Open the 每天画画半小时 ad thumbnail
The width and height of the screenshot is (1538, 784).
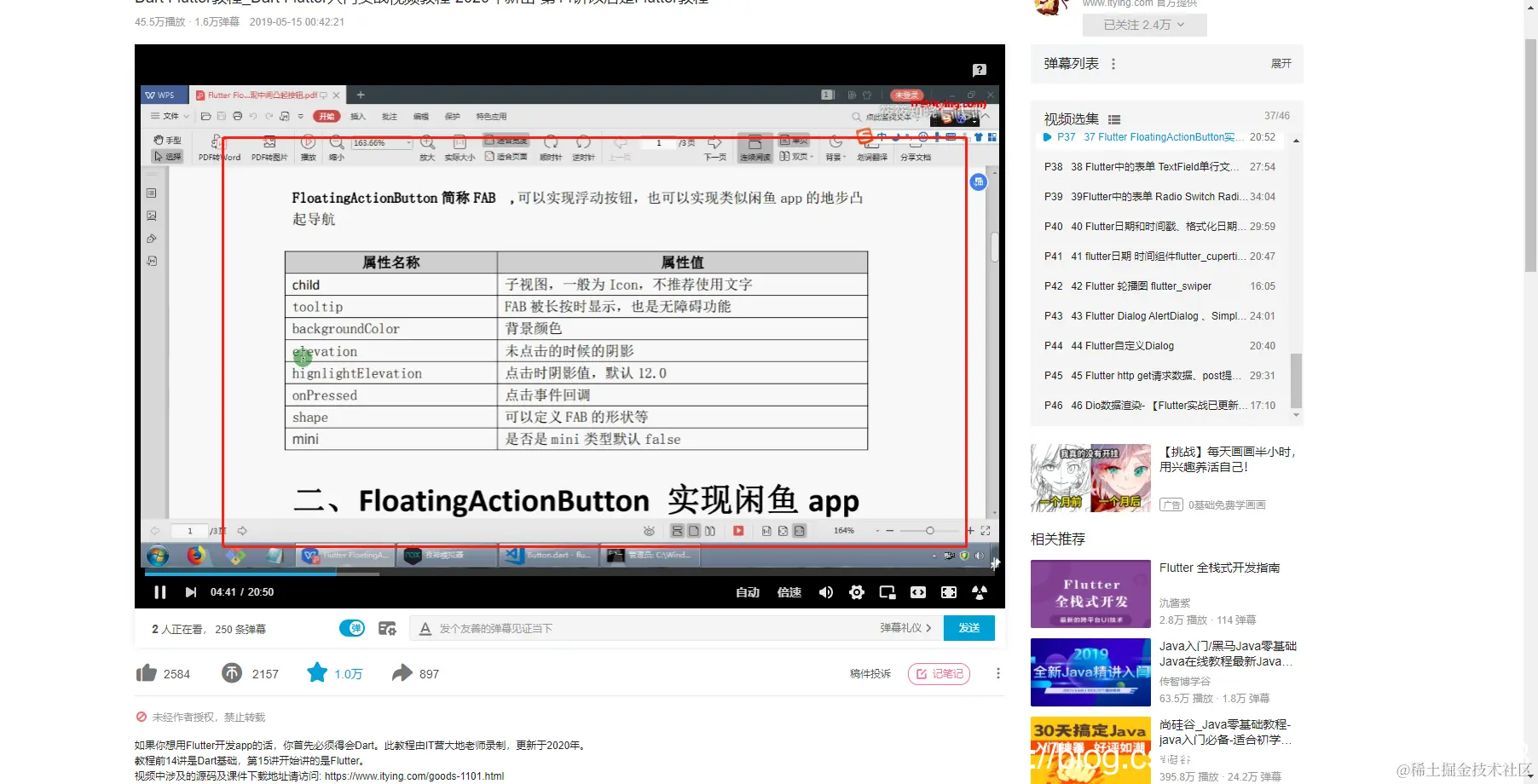pos(1090,477)
